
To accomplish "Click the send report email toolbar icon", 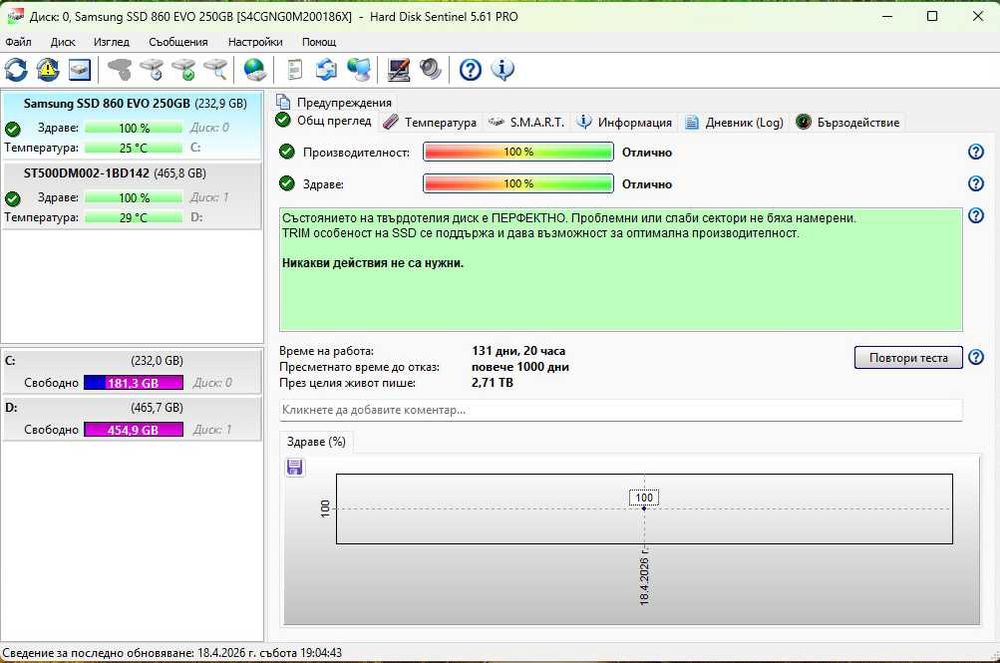I will (x=327, y=69).
